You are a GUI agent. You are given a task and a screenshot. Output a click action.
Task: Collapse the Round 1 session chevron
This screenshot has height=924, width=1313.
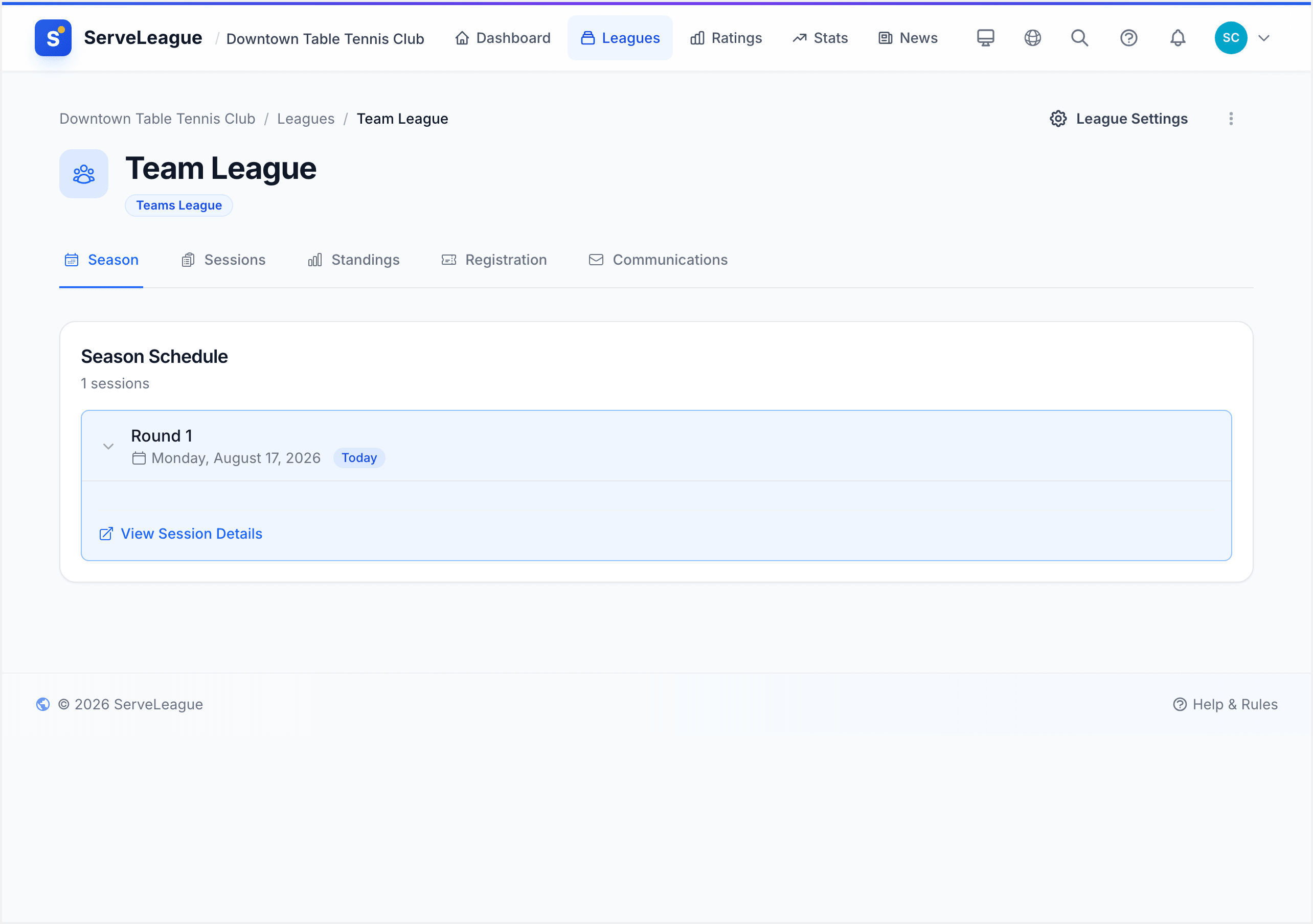(108, 446)
